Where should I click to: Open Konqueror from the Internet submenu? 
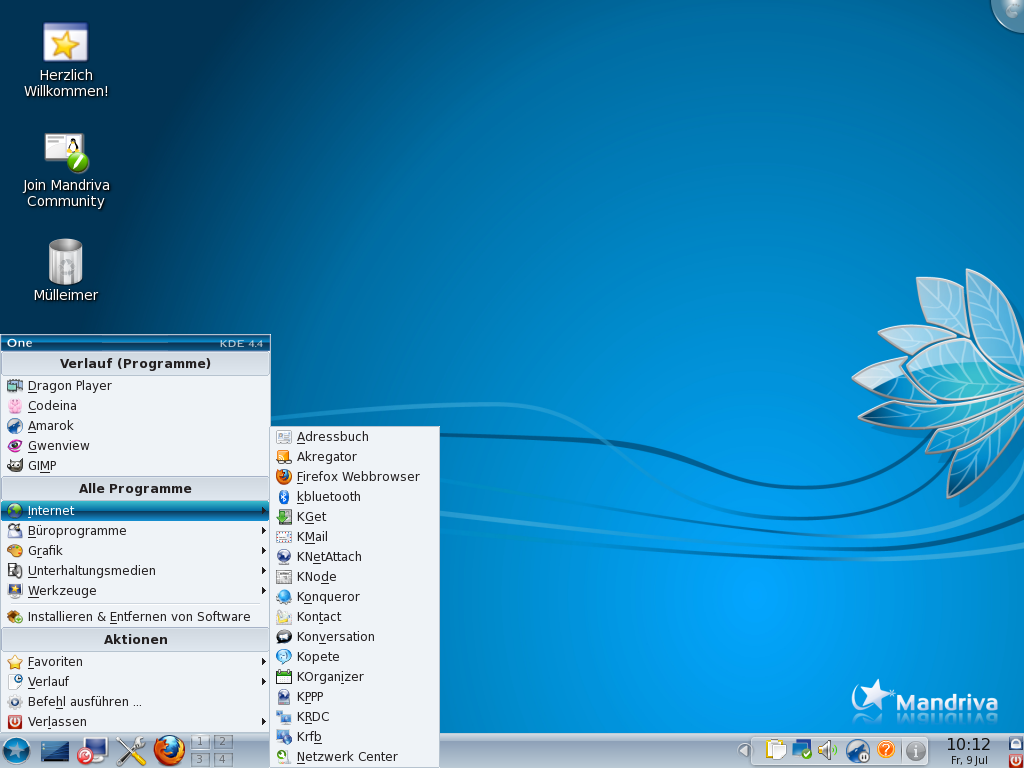(327, 597)
